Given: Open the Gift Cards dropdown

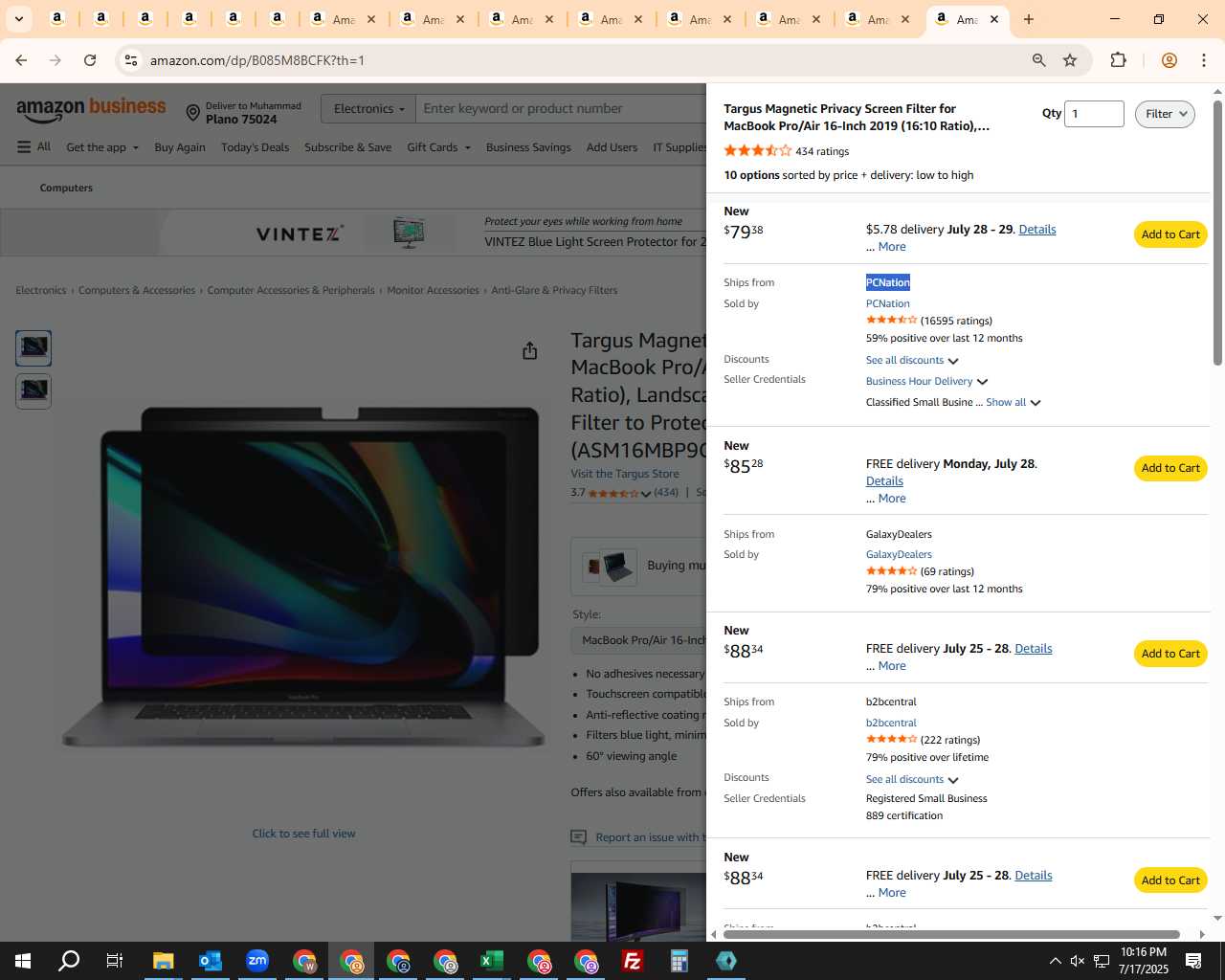Looking at the screenshot, I should point(438,147).
